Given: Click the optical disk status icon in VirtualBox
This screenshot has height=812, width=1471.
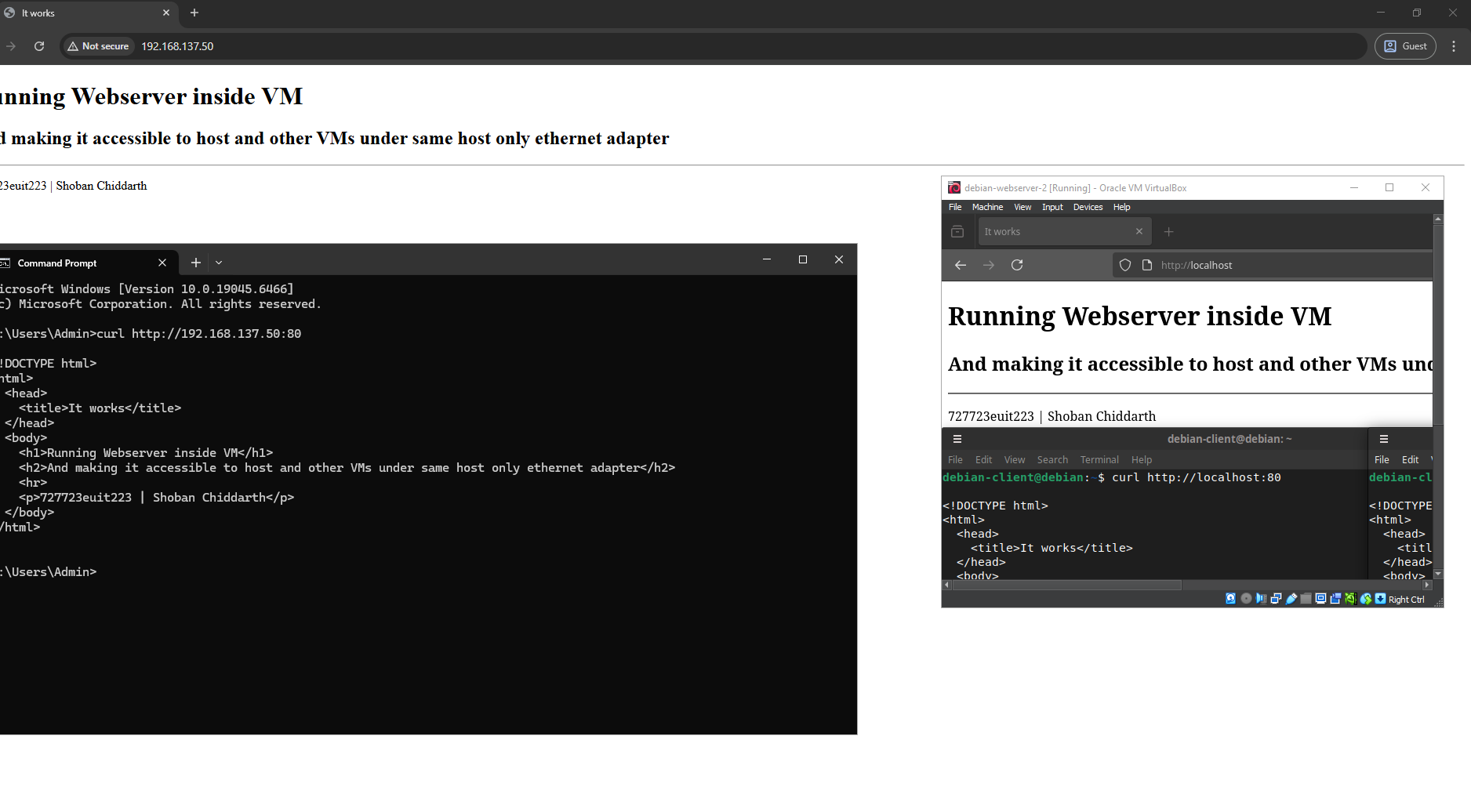Looking at the screenshot, I should pyautogui.click(x=1246, y=599).
